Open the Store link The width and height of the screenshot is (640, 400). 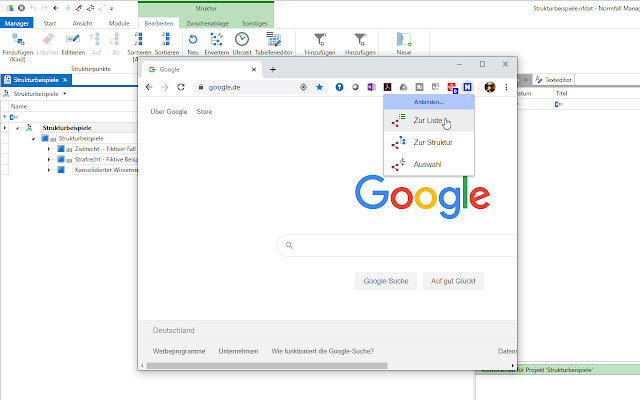pyautogui.click(x=204, y=111)
